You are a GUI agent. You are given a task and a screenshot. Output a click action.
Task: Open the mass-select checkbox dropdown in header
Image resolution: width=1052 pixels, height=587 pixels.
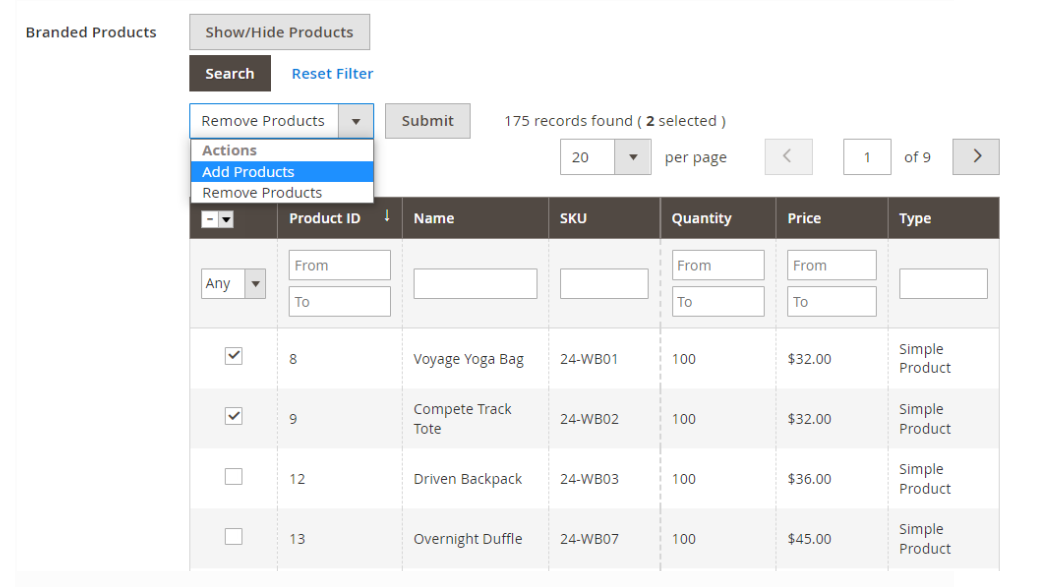226,220
